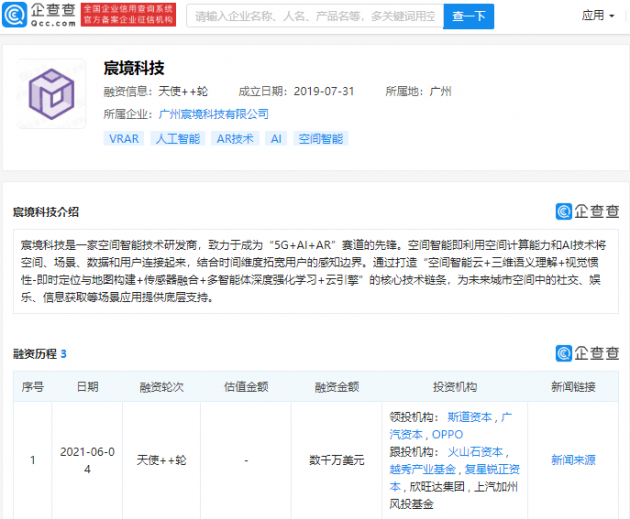Focus the company name search field

[x=315, y=16]
